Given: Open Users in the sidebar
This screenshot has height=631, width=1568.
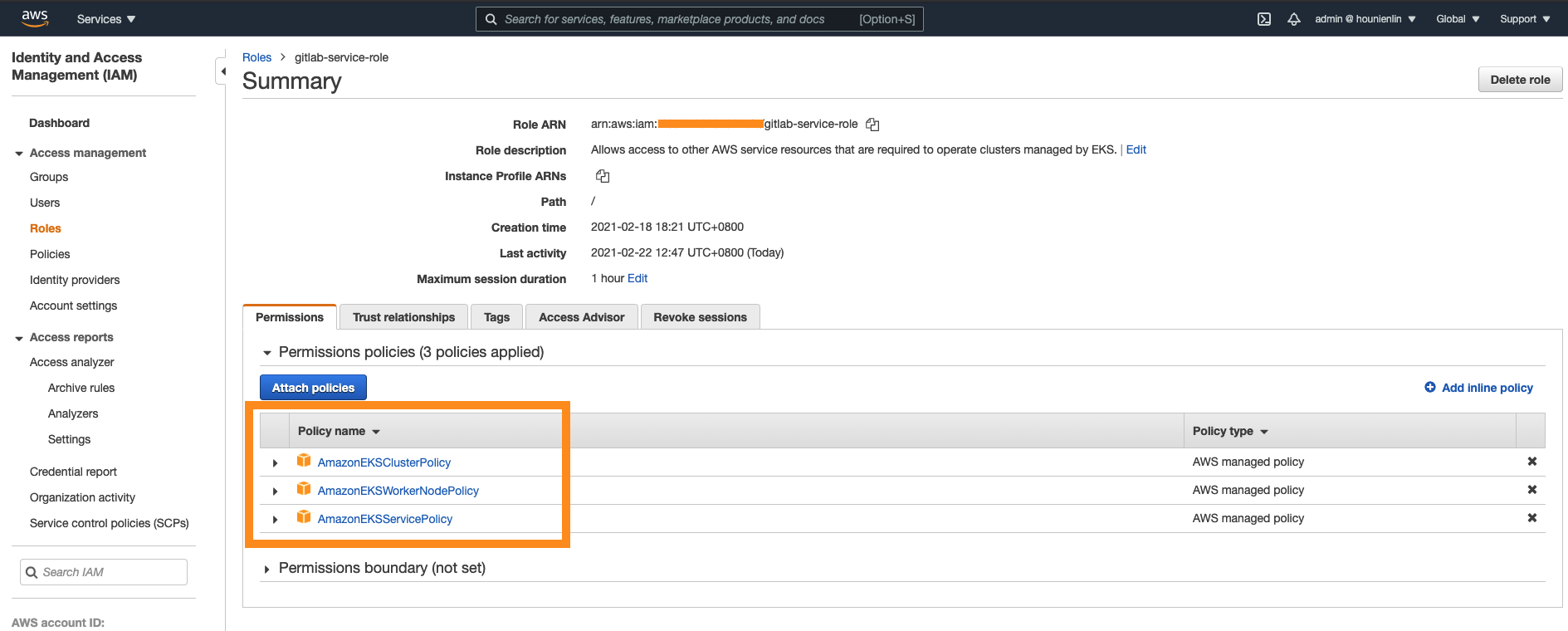Looking at the screenshot, I should click(45, 203).
